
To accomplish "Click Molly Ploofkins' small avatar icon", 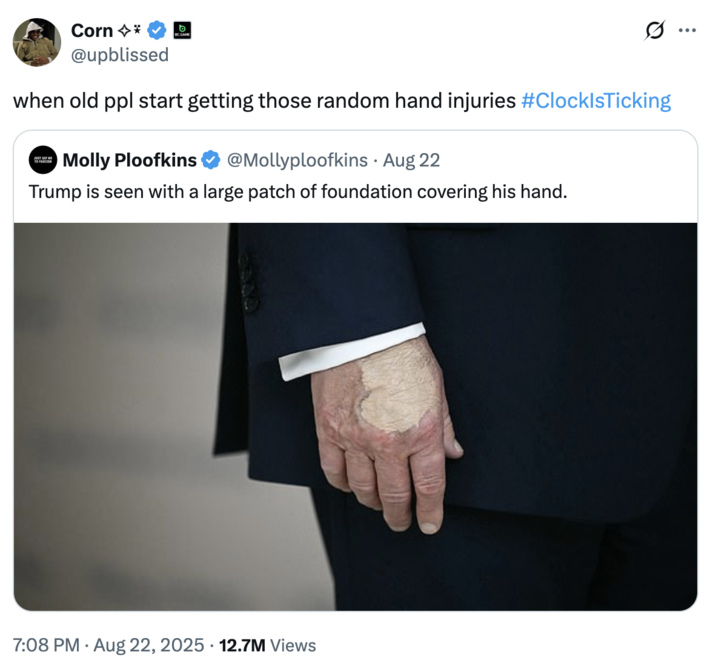I will (x=43, y=160).
